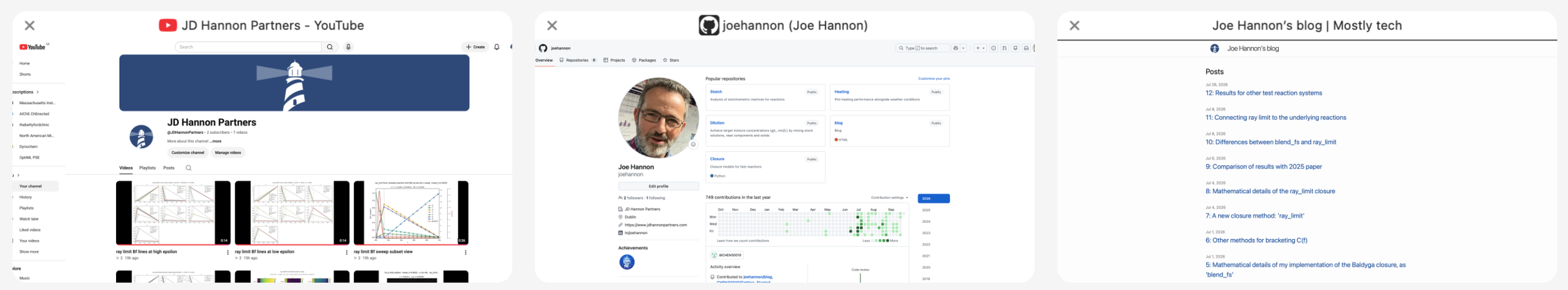
Task: Close the joehannon GitHub tab
Action: click(x=552, y=26)
